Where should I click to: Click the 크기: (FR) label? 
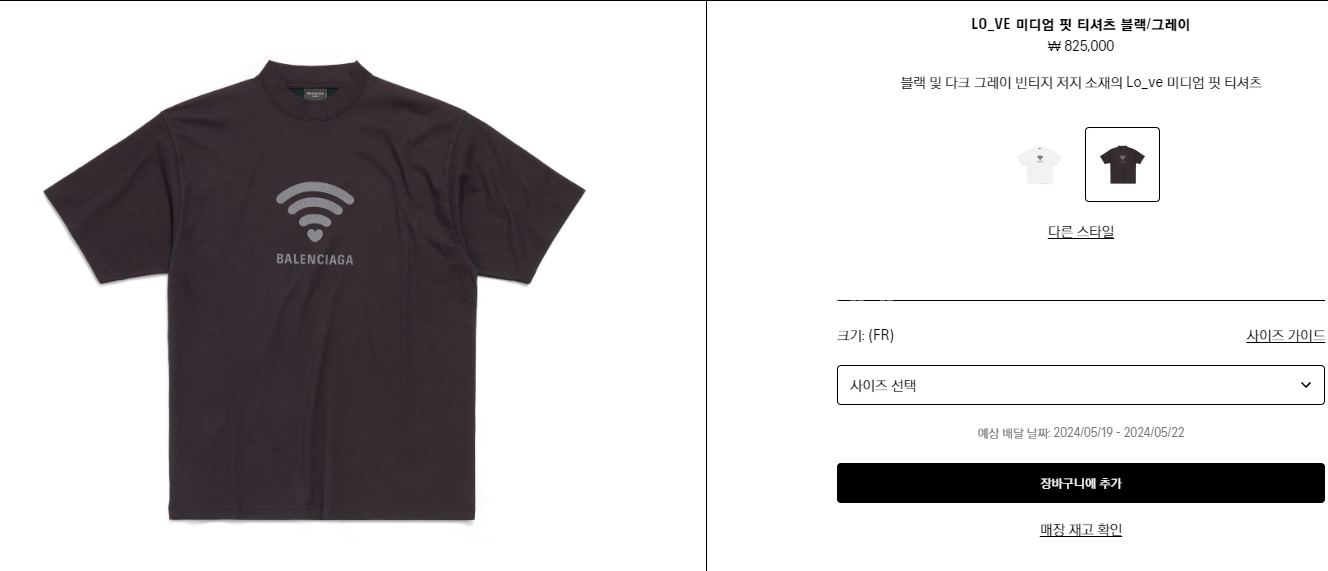866,335
